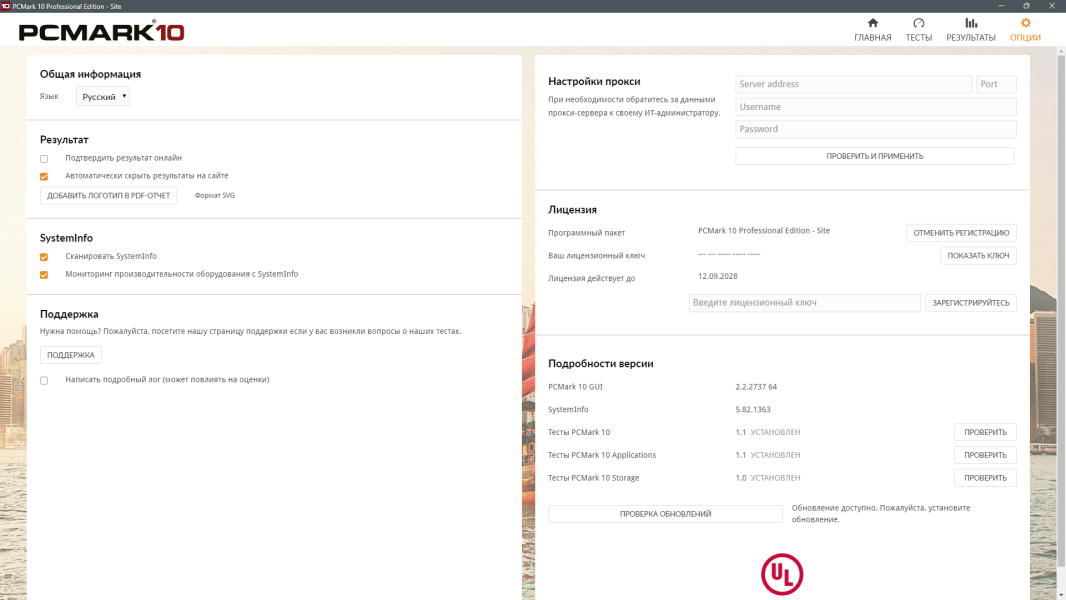
Task: Enable Подтвердить результат онлайн checkbox
Action: (x=44, y=158)
